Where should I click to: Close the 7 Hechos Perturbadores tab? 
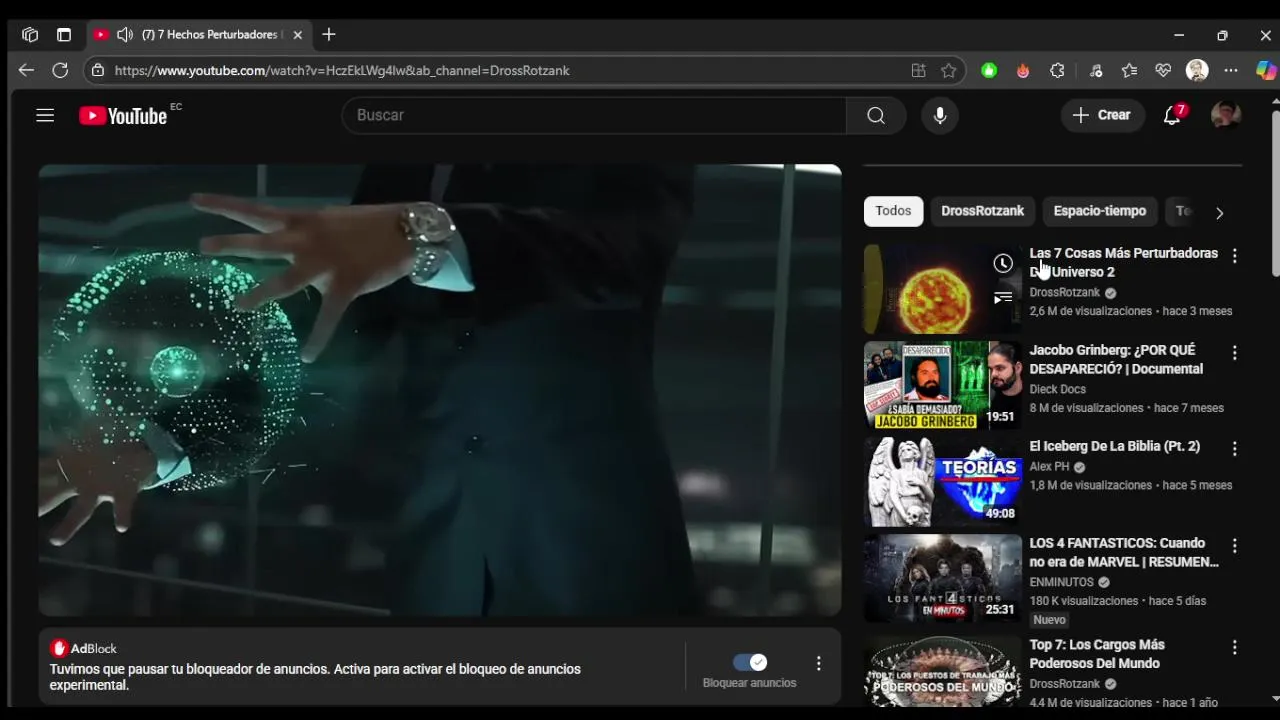[297, 34]
